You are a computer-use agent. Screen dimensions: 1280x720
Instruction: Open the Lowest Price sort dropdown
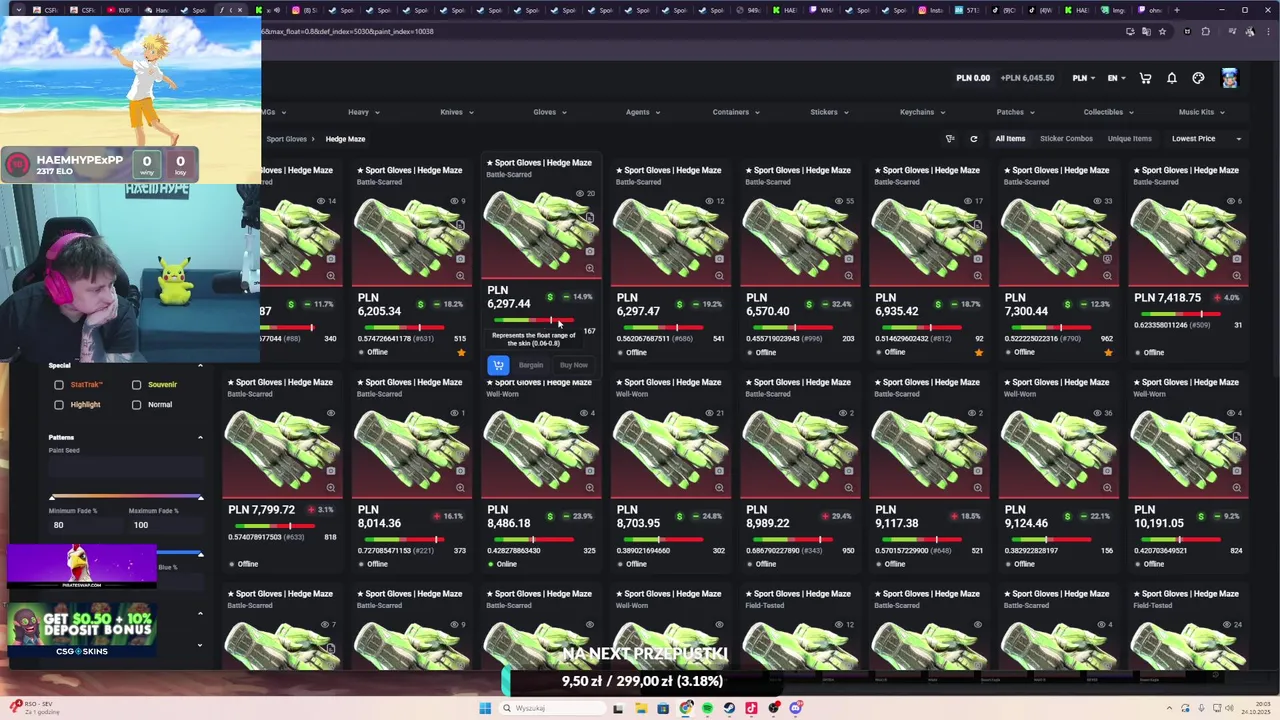[x=1207, y=139]
